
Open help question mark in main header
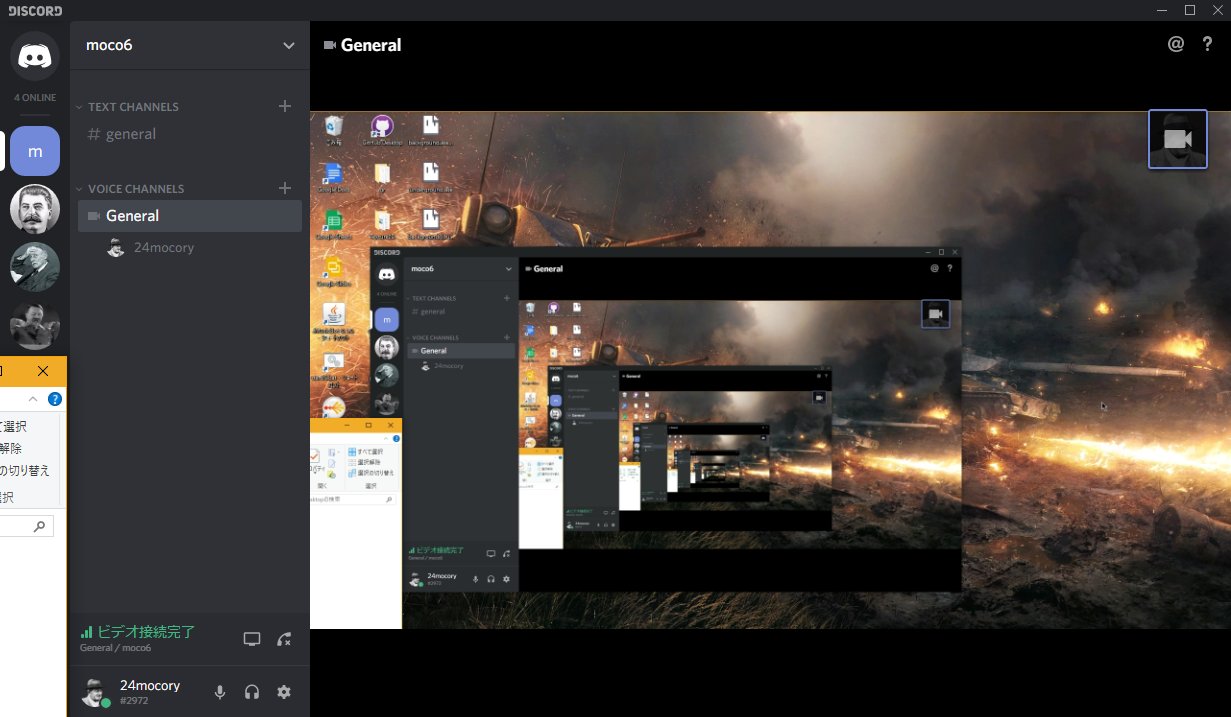click(1207, 44)
